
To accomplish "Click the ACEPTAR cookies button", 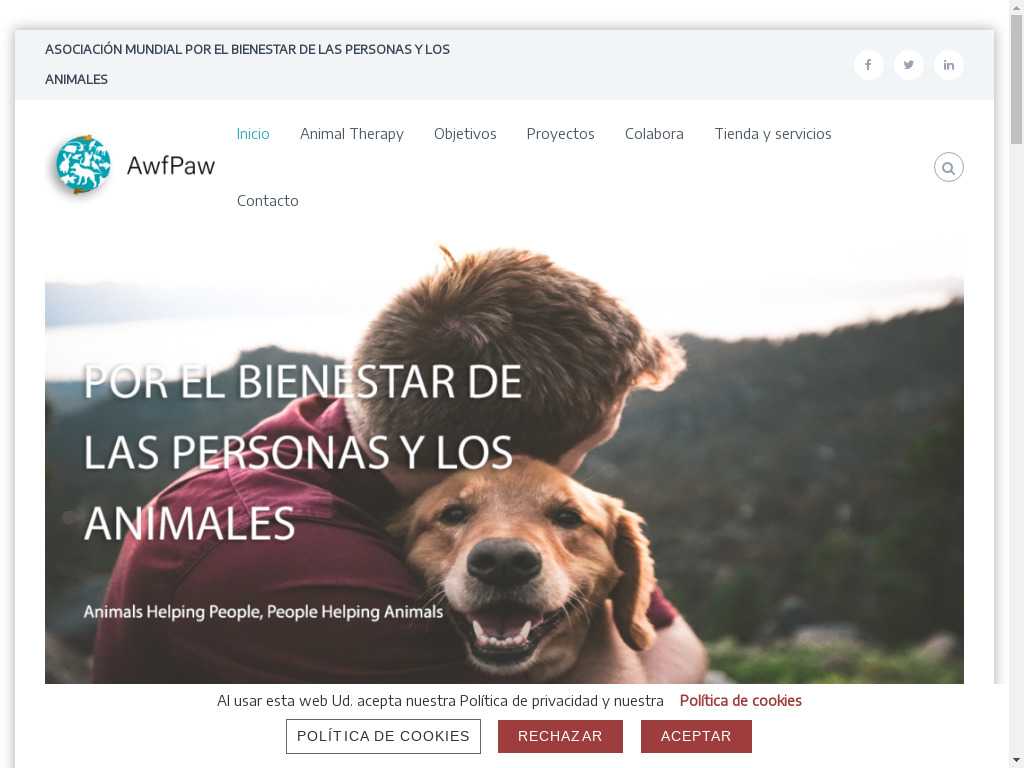I will (696, 736).
